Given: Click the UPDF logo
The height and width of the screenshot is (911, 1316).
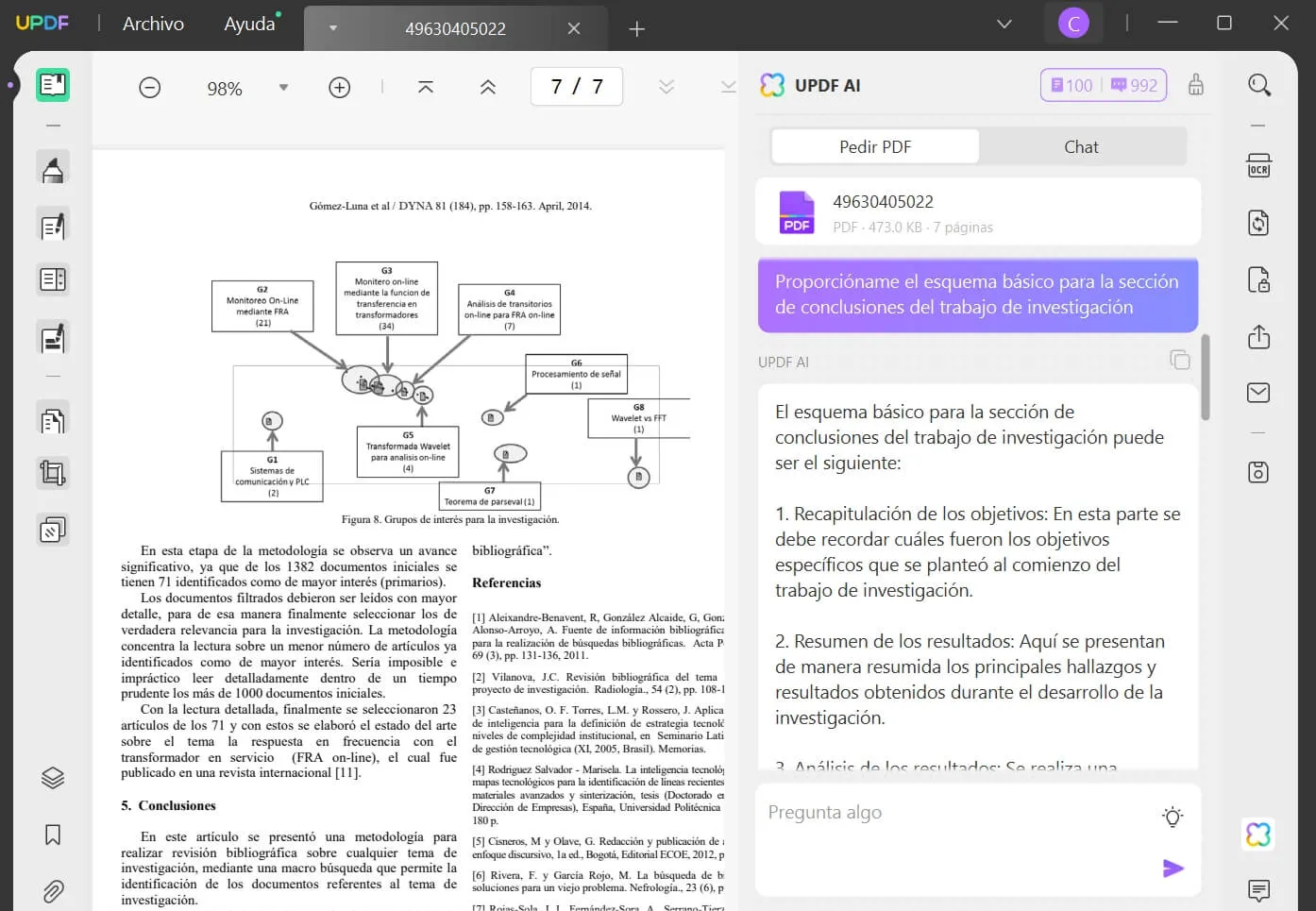Looking at the screenshot, I should 42,23.
